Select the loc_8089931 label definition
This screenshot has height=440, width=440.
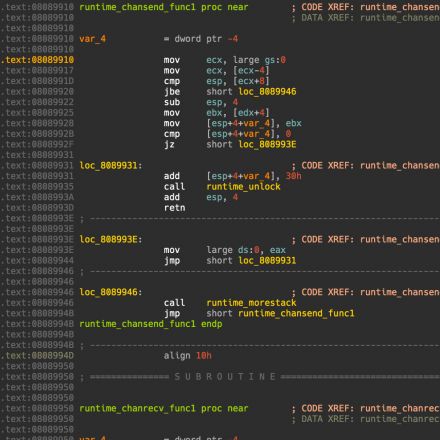[111, 166]
